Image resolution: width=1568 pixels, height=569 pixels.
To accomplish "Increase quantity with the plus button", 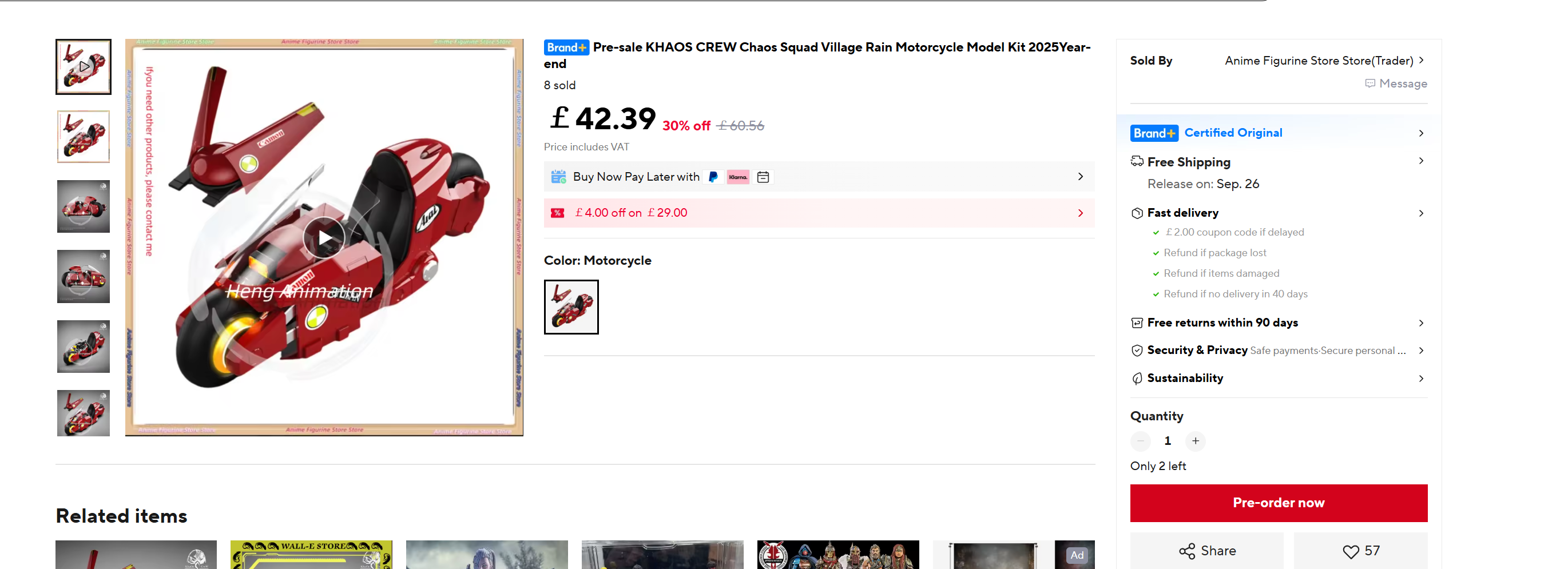I will (x=1196, y=440).
